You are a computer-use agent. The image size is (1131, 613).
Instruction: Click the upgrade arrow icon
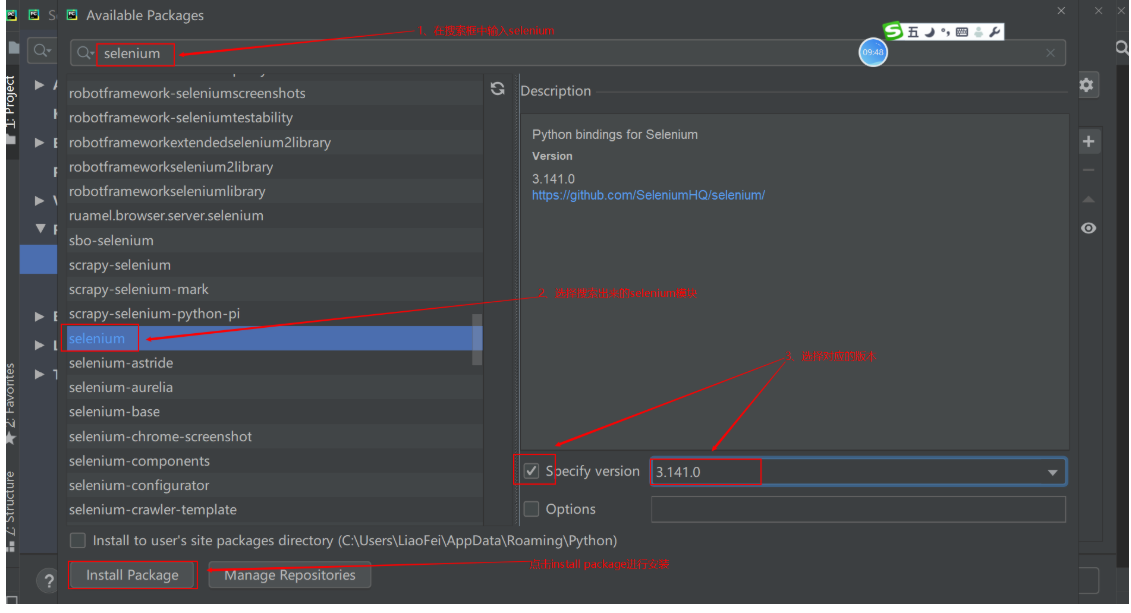1088,199
